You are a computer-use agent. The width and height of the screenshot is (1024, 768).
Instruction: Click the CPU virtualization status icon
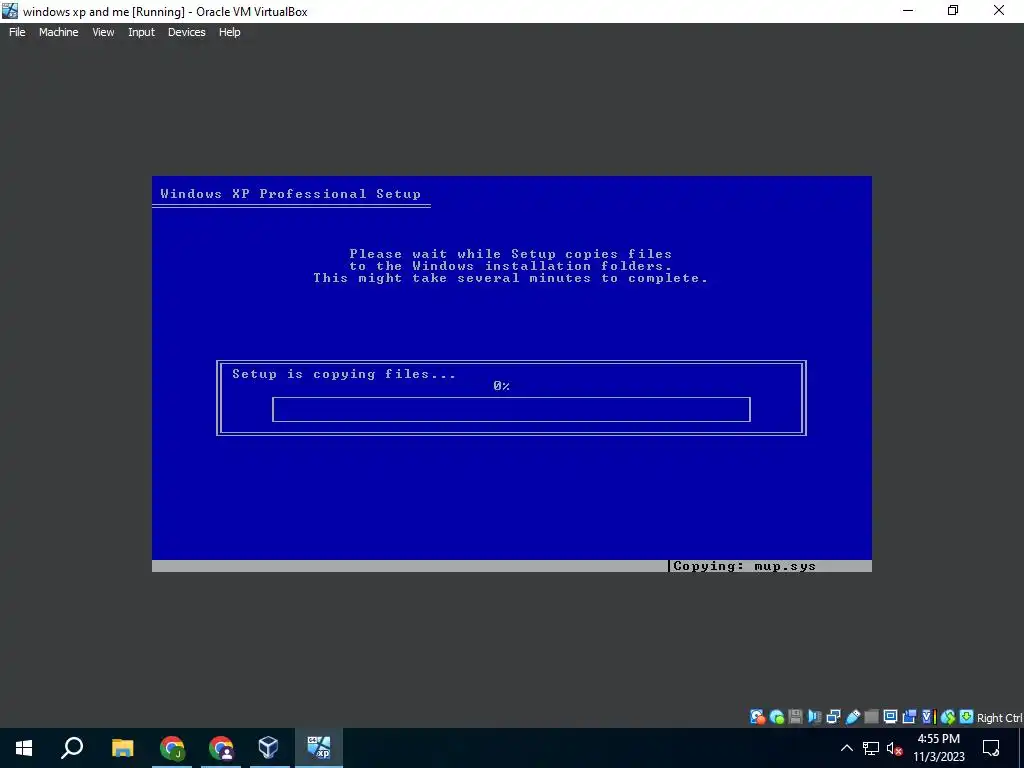point(929,717)
